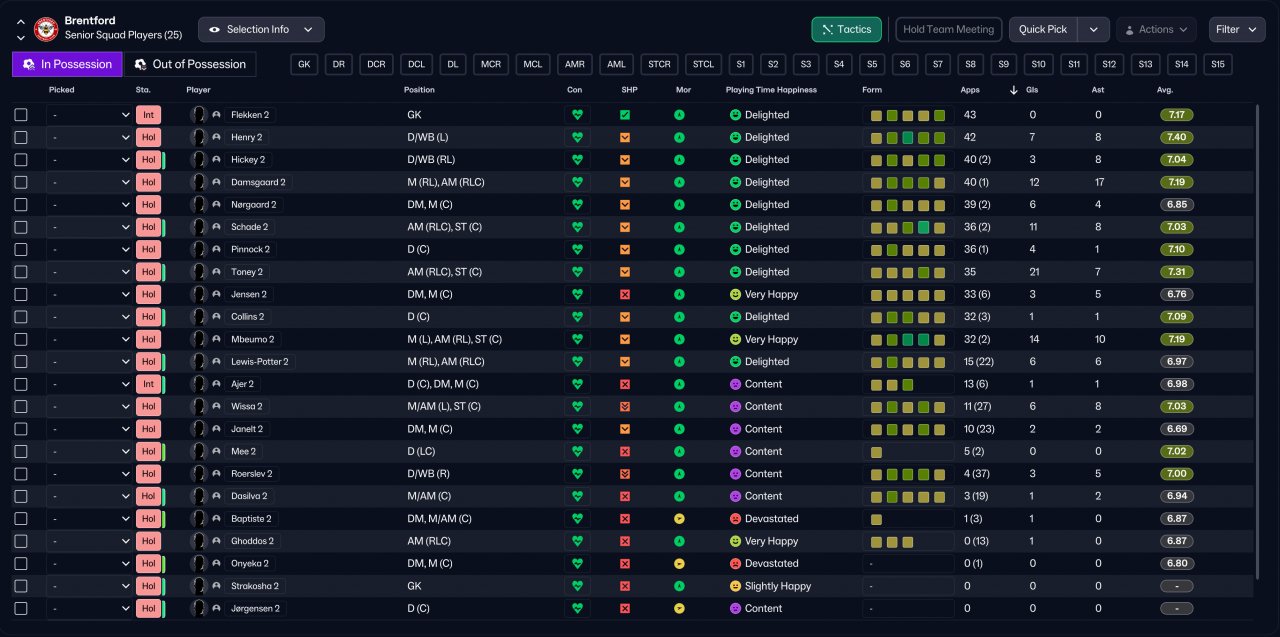Switch to the Out of Possession tab
Image resolution: width=1280 pixels, height=637 pixels.
[189, 64]
